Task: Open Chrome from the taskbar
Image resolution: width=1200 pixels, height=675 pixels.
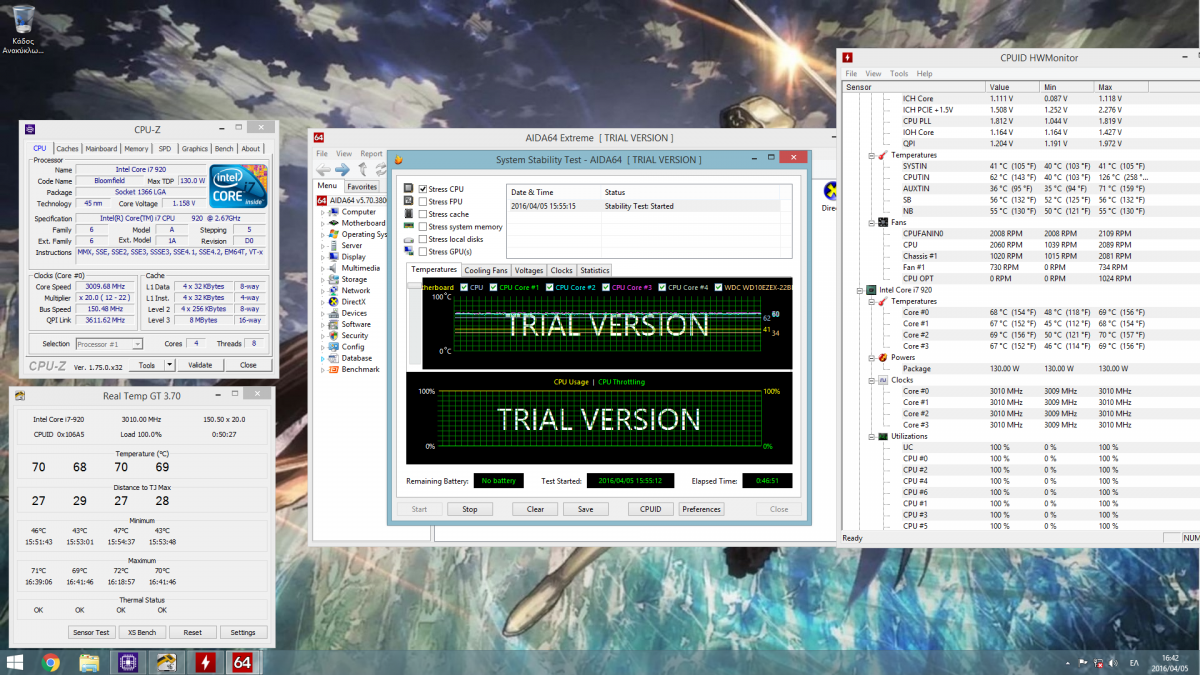Action: (51, 661)
